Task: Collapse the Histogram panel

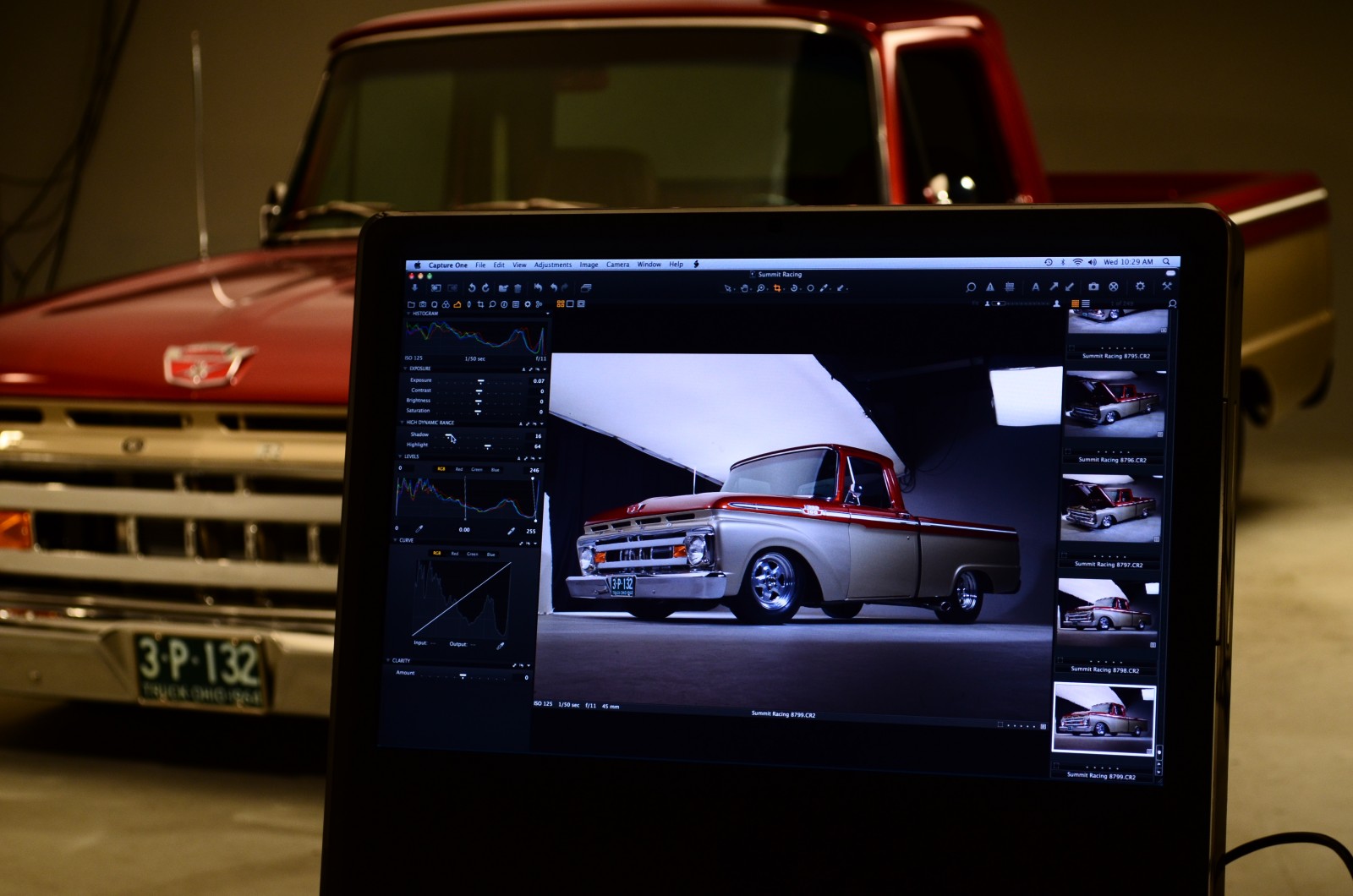Action: tap(408, 314)
